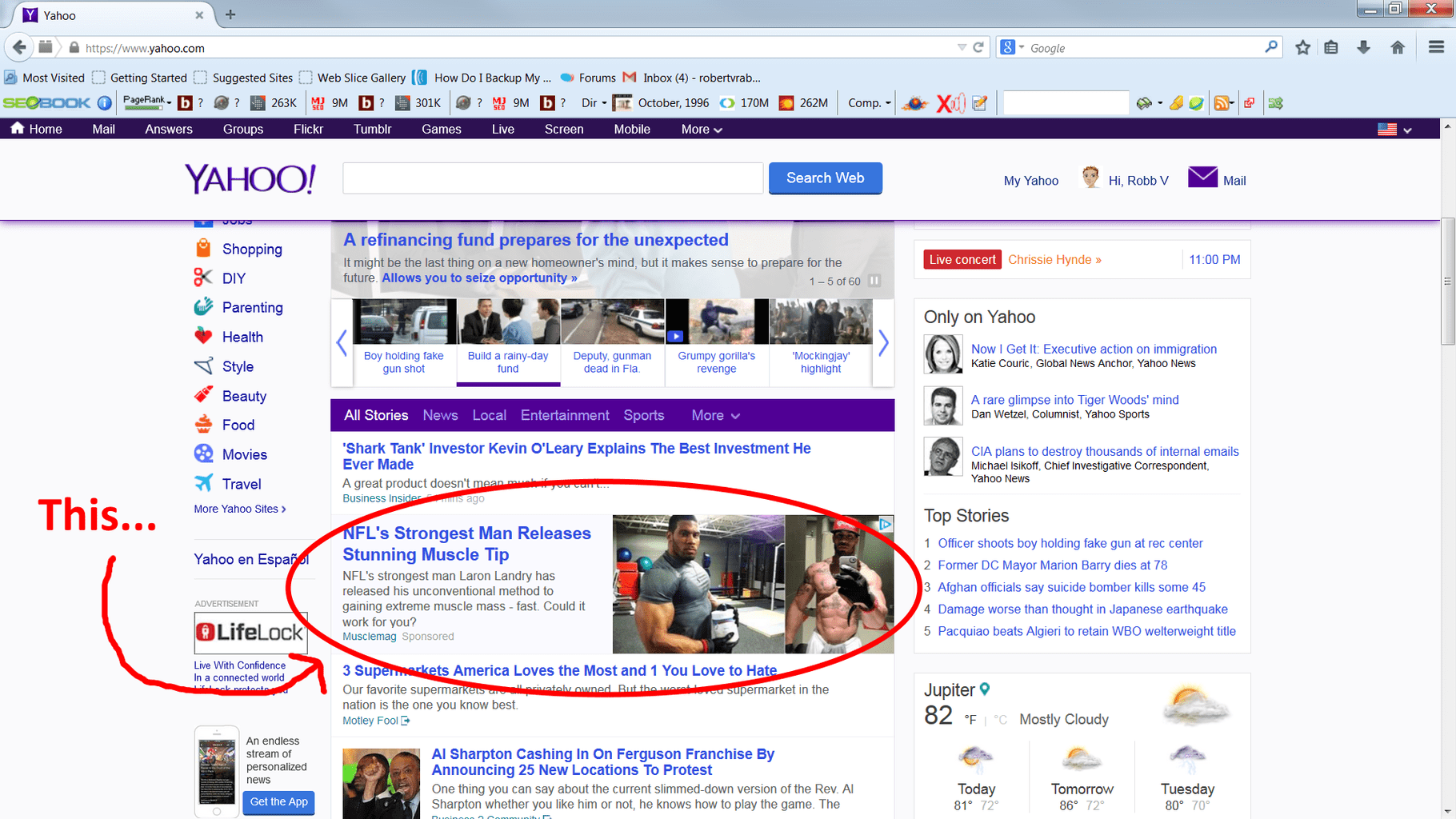Expand the More stories category dropdown

pyautogui.click(x=716, y=415)
